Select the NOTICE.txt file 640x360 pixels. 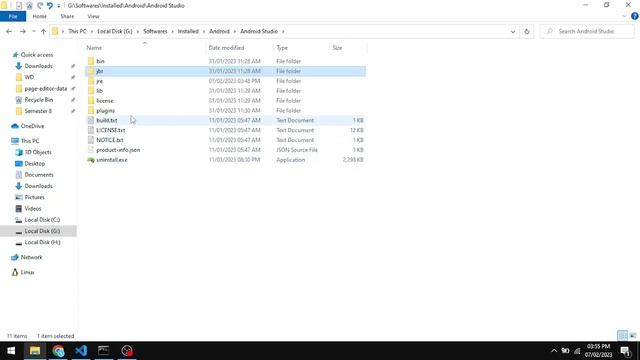[225, 140]
